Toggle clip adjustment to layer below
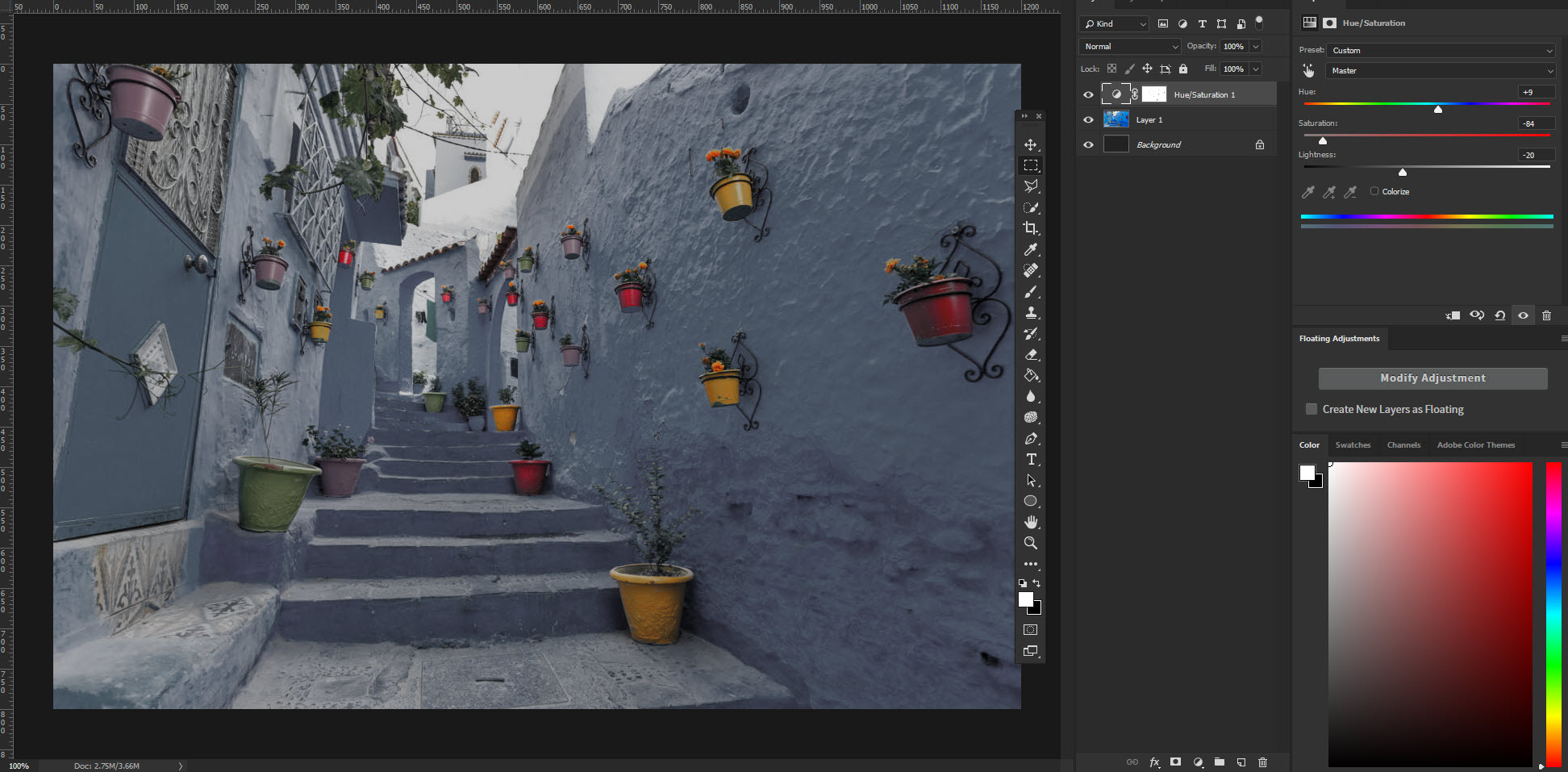 coord(1453,315)
